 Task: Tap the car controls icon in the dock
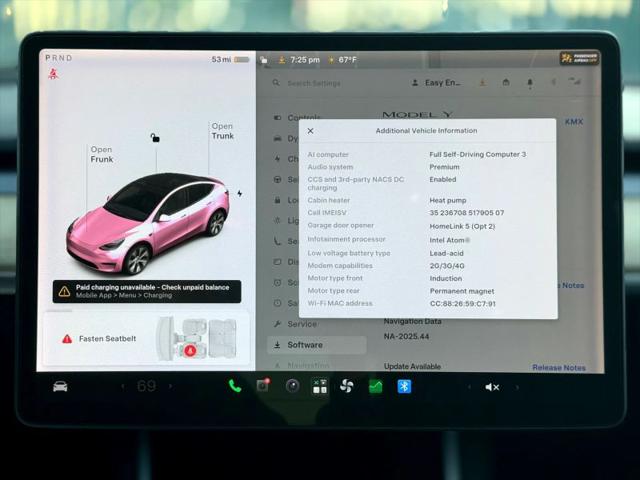point(60,386)
